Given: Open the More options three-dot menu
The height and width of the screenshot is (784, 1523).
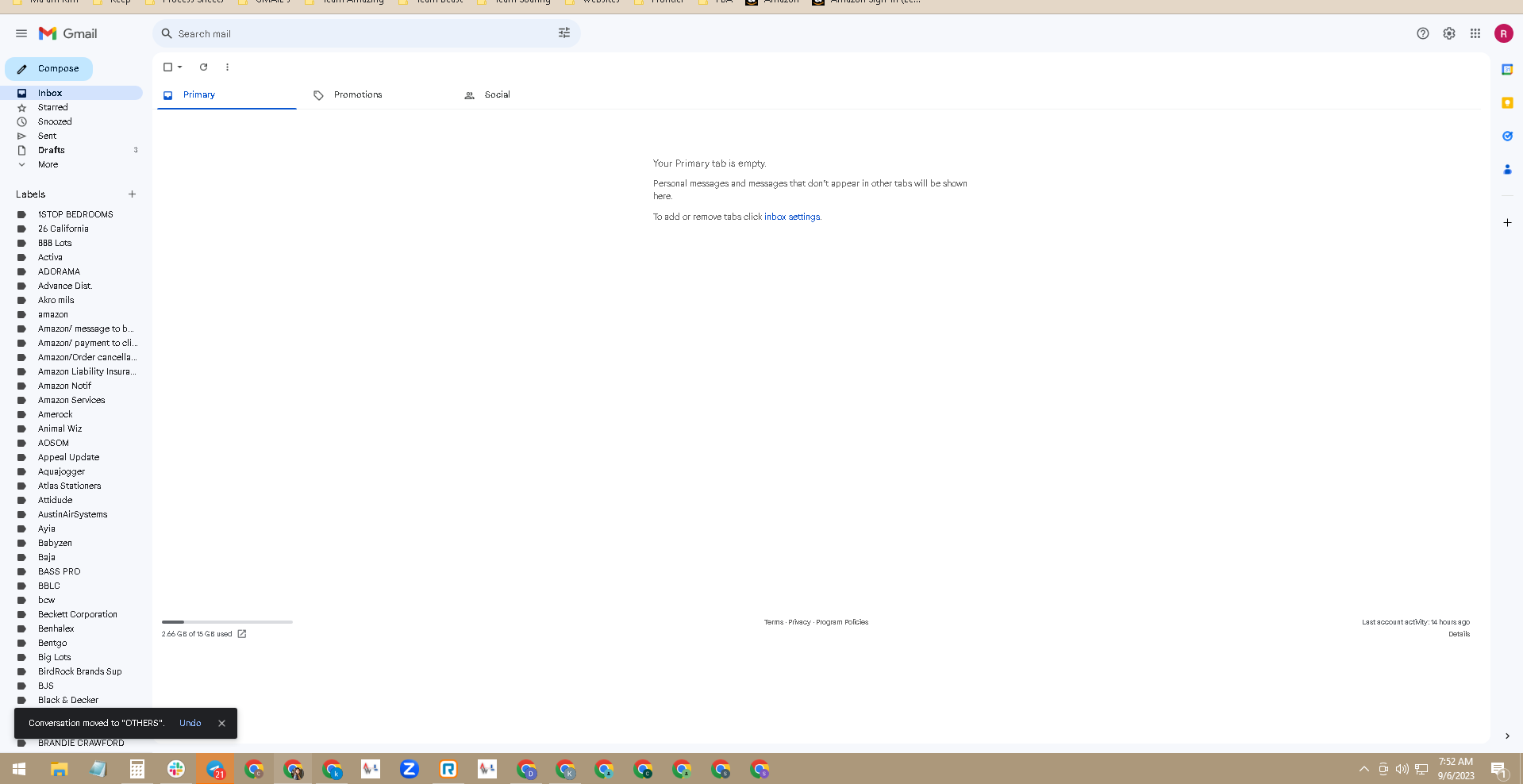Looking at the screenshot, I should tap(227, 67).
